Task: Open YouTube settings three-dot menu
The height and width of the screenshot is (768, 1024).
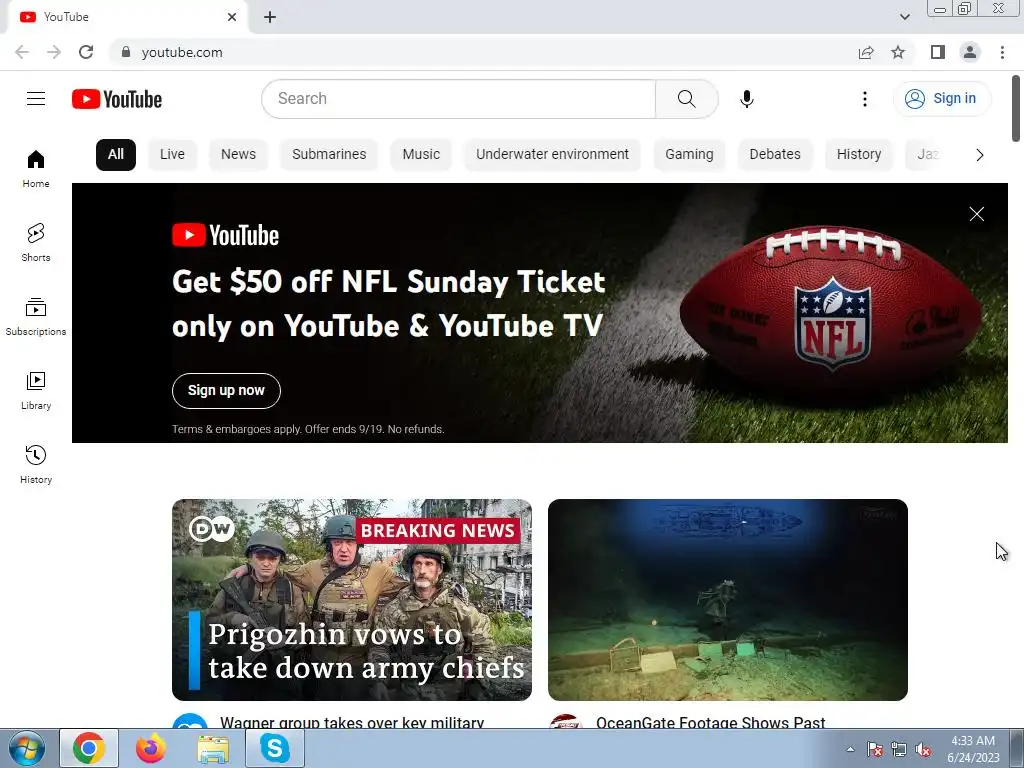Action: point(865,99)
